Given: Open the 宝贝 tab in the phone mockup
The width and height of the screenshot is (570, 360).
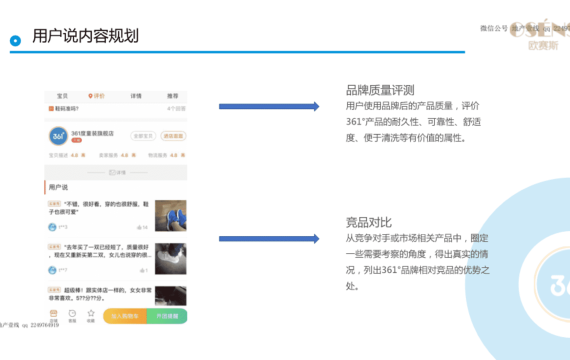Looking at the screenshot, I should click(62, 96).
